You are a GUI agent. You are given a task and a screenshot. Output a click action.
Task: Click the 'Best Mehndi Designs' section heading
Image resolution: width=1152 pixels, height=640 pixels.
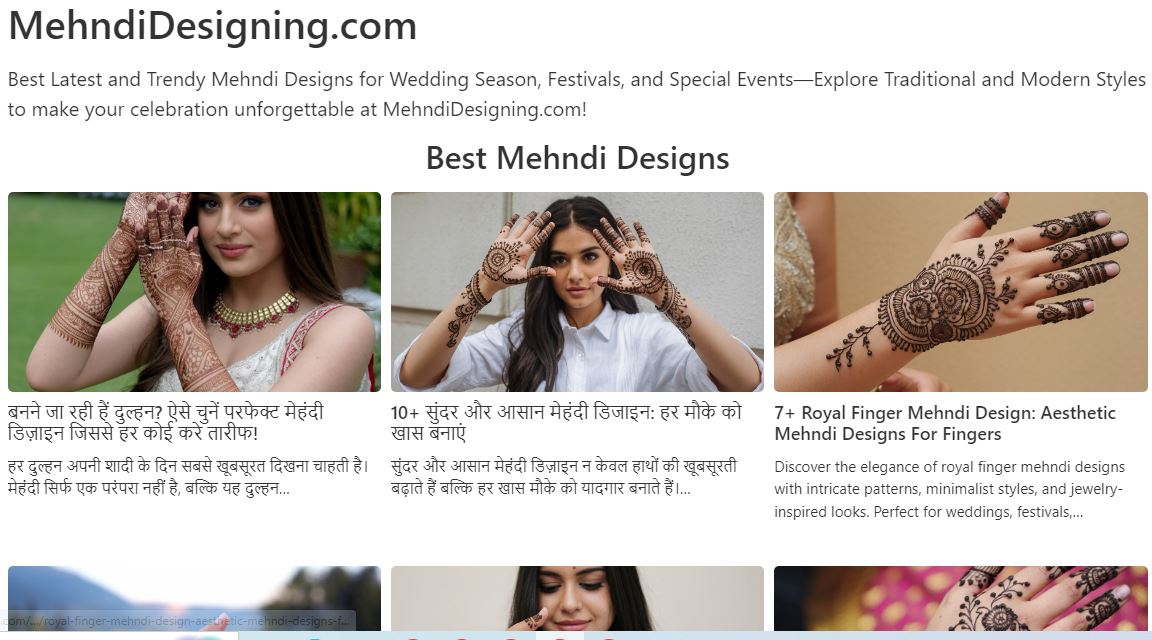pos(577,158)
